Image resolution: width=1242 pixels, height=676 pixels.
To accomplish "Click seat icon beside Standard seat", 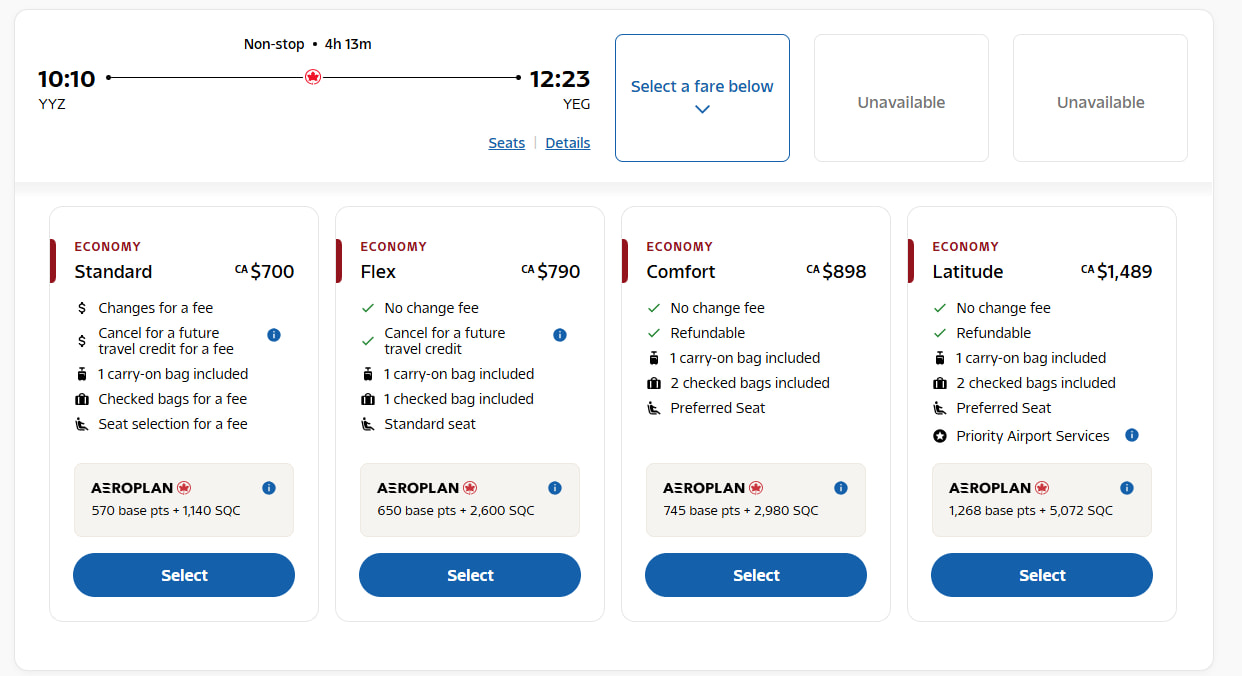I will pos(368,424).
